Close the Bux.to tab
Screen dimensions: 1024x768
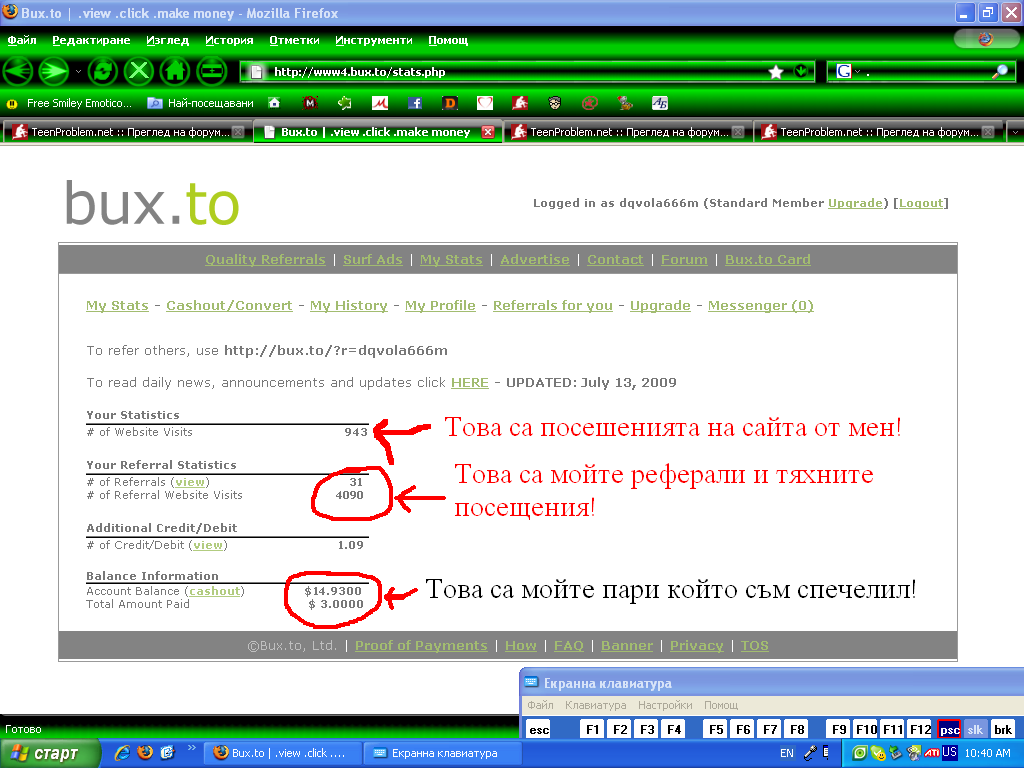click(x=488, y=132)
